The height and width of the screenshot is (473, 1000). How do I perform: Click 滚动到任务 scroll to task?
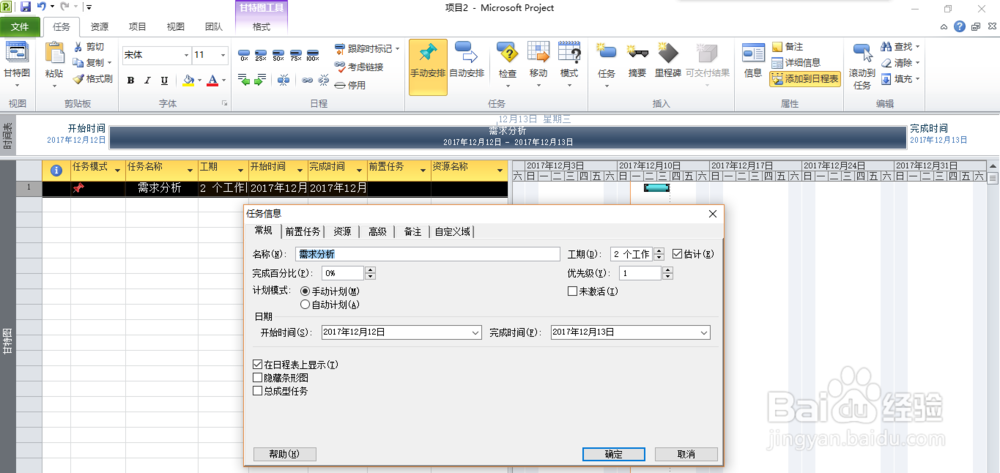coord(862,67)
